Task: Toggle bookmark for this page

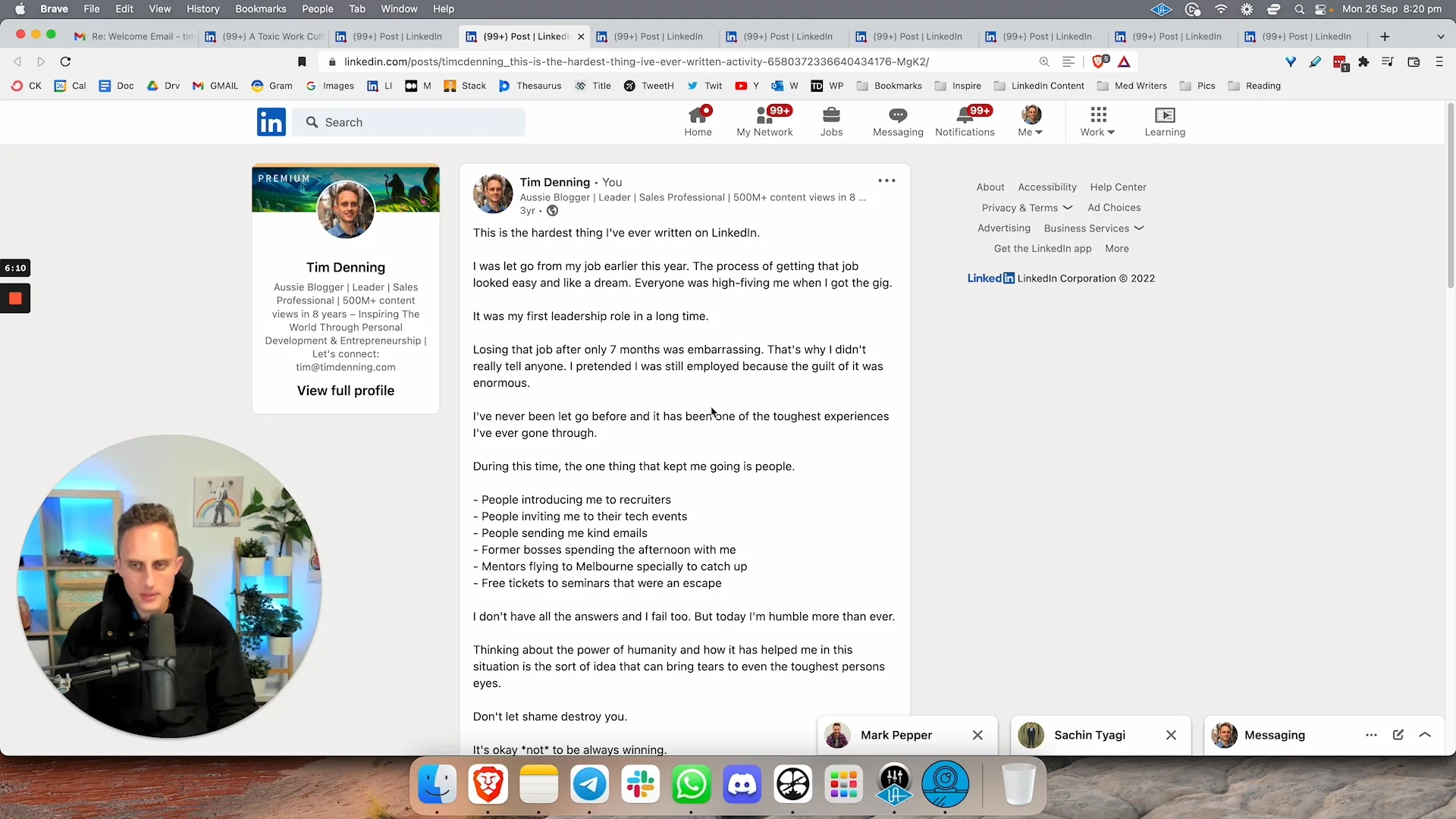Action: (302, 61)
